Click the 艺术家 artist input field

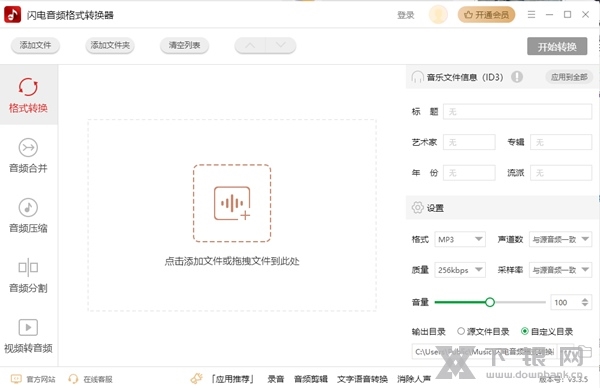pyautogui.click(x=469, y=142)
